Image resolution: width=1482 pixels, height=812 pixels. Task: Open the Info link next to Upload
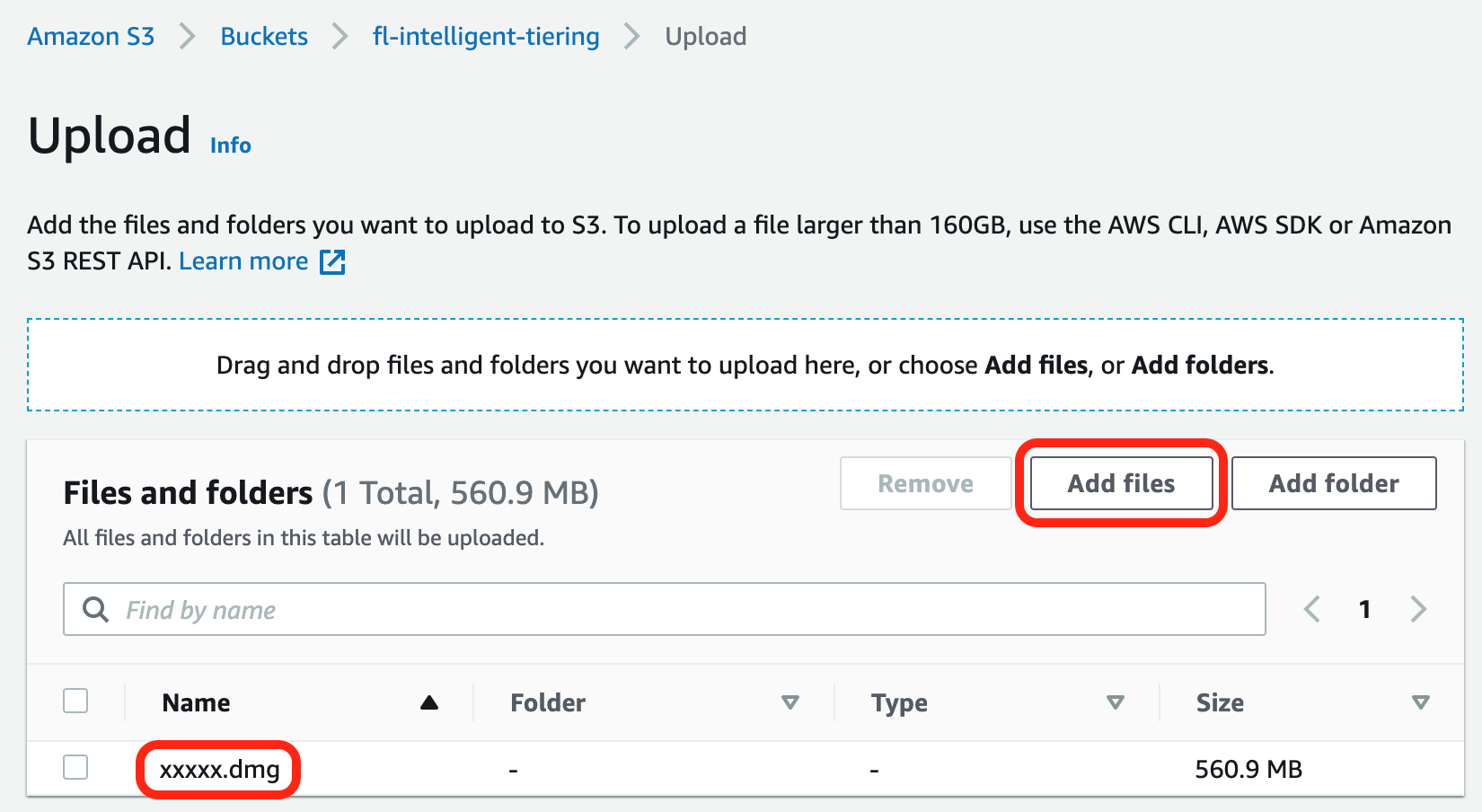tap(231, 146)
